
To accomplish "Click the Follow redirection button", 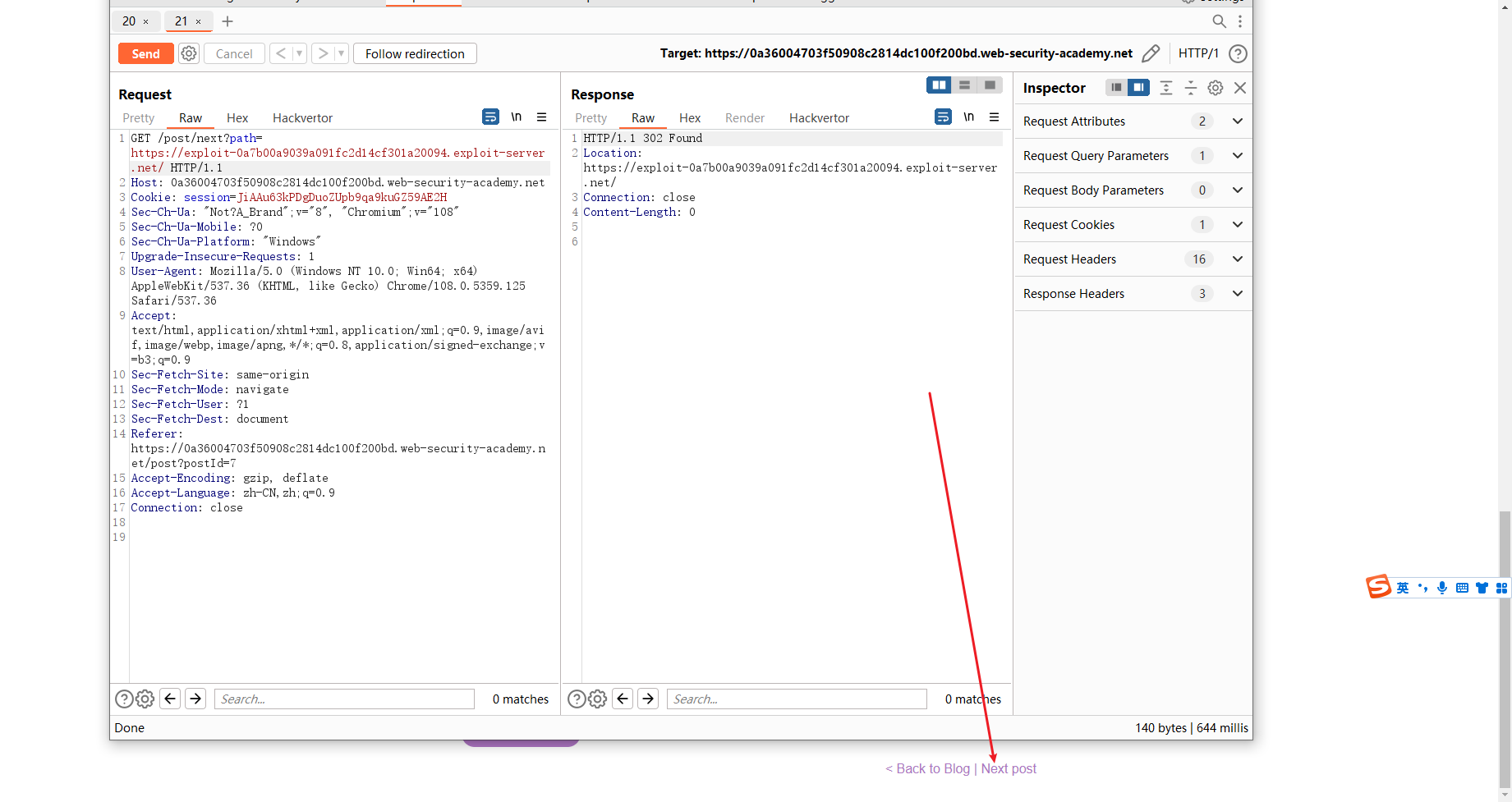I will pyautogui.click(x=414, y=53).
